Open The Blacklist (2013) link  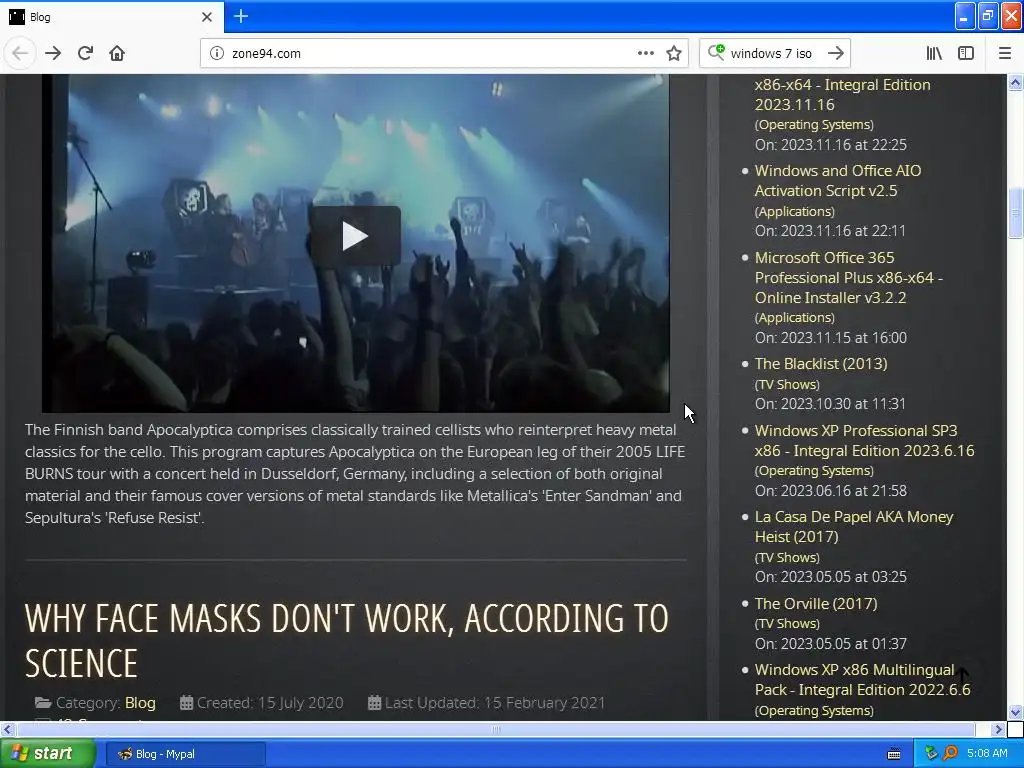[x=821, y=364]
